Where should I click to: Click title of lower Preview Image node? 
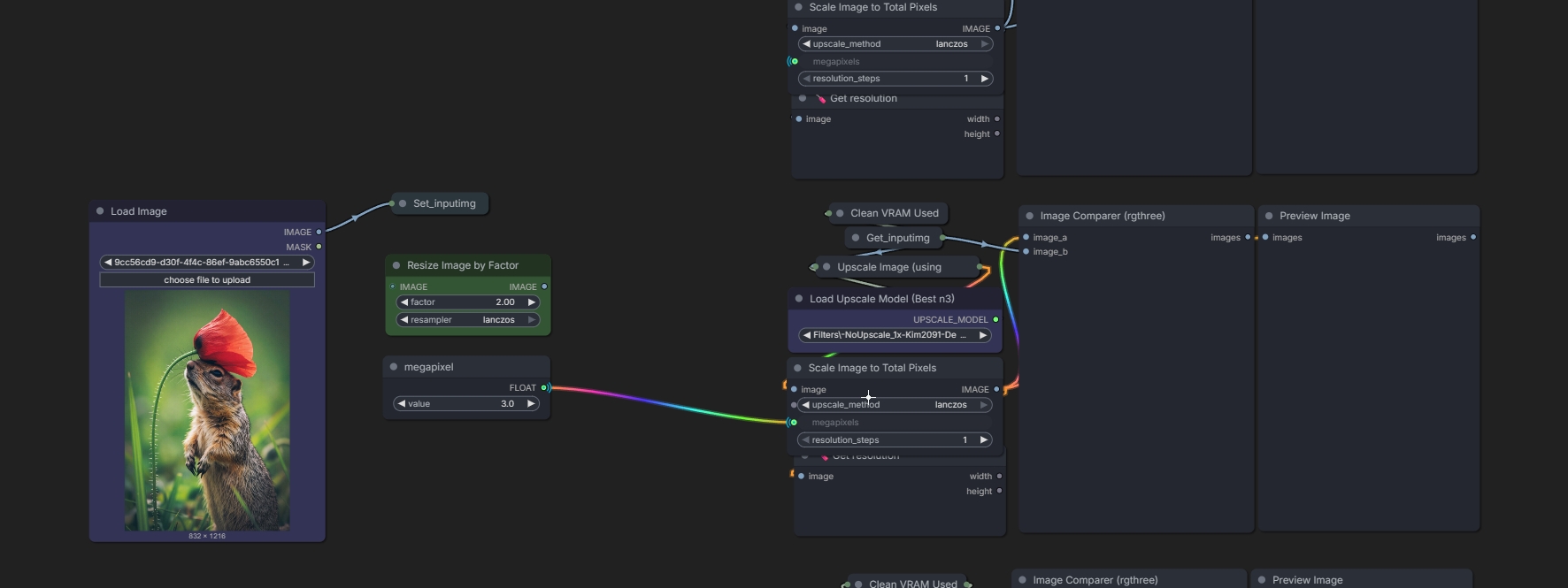click(1308, 580)
